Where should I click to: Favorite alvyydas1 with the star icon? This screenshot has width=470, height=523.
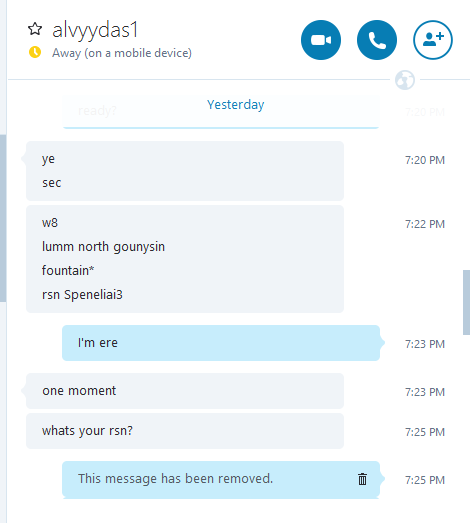coord(35,29)
